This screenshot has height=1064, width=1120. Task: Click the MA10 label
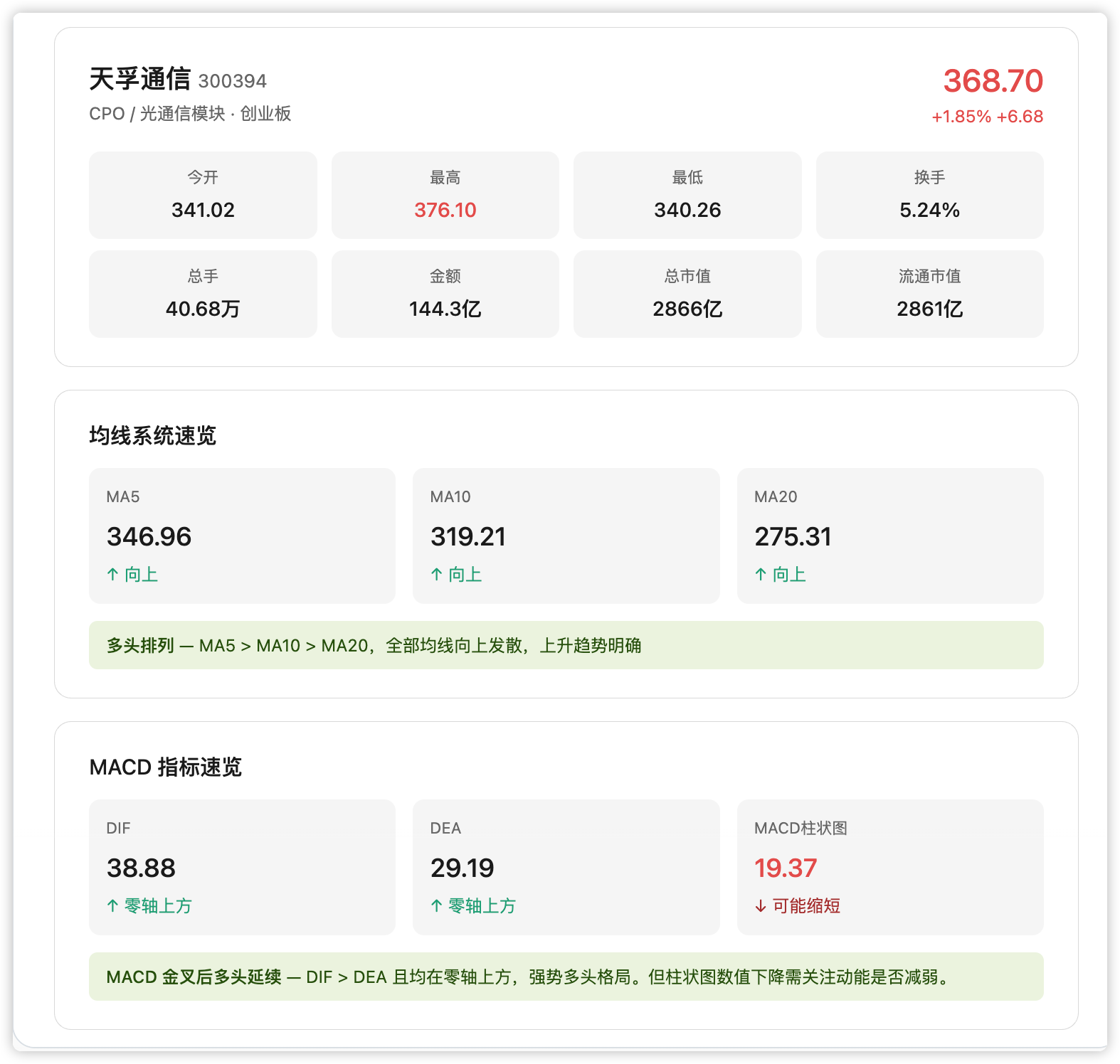point(450,497)
